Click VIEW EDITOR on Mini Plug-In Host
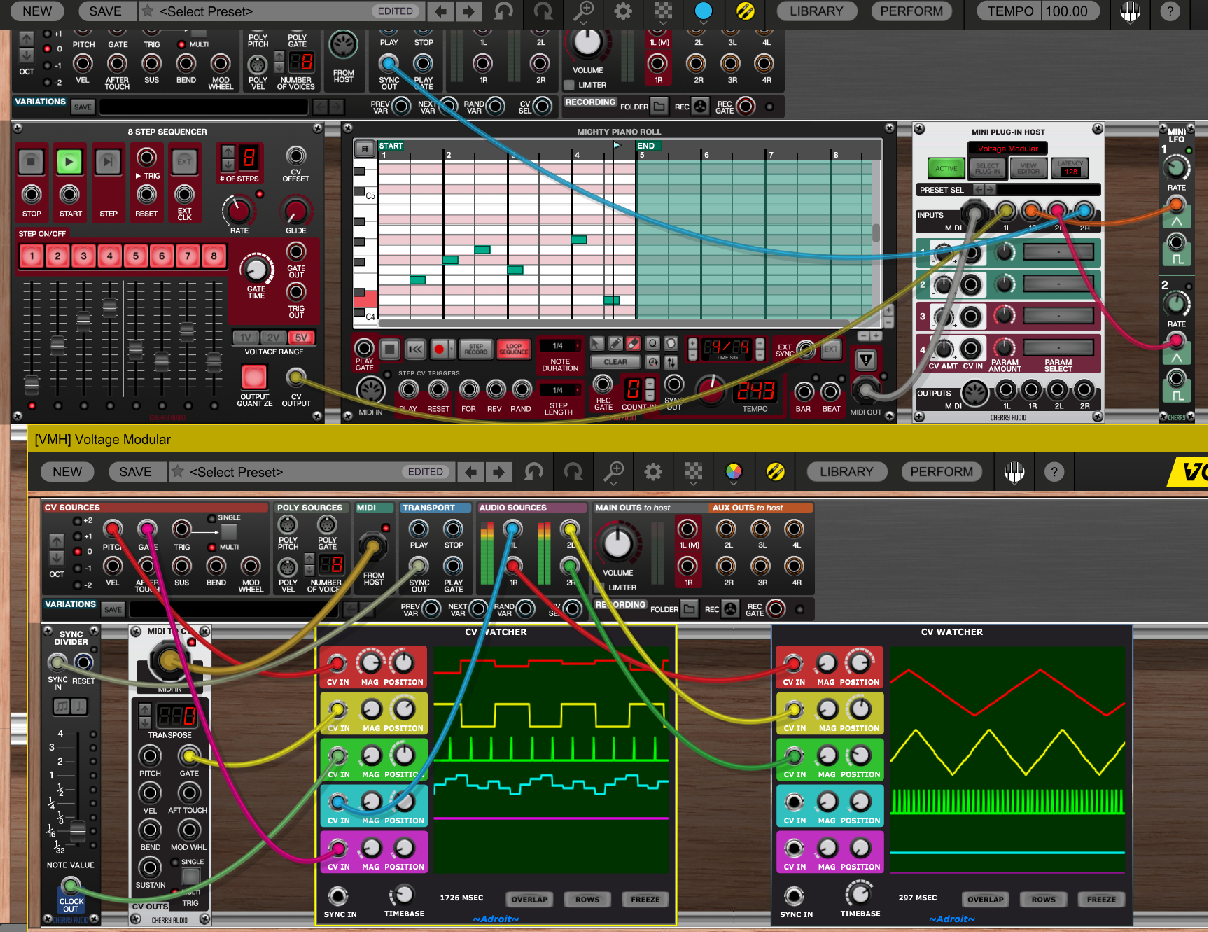Viewport: 1208px width, 932px height. (x=1030, y=168)
